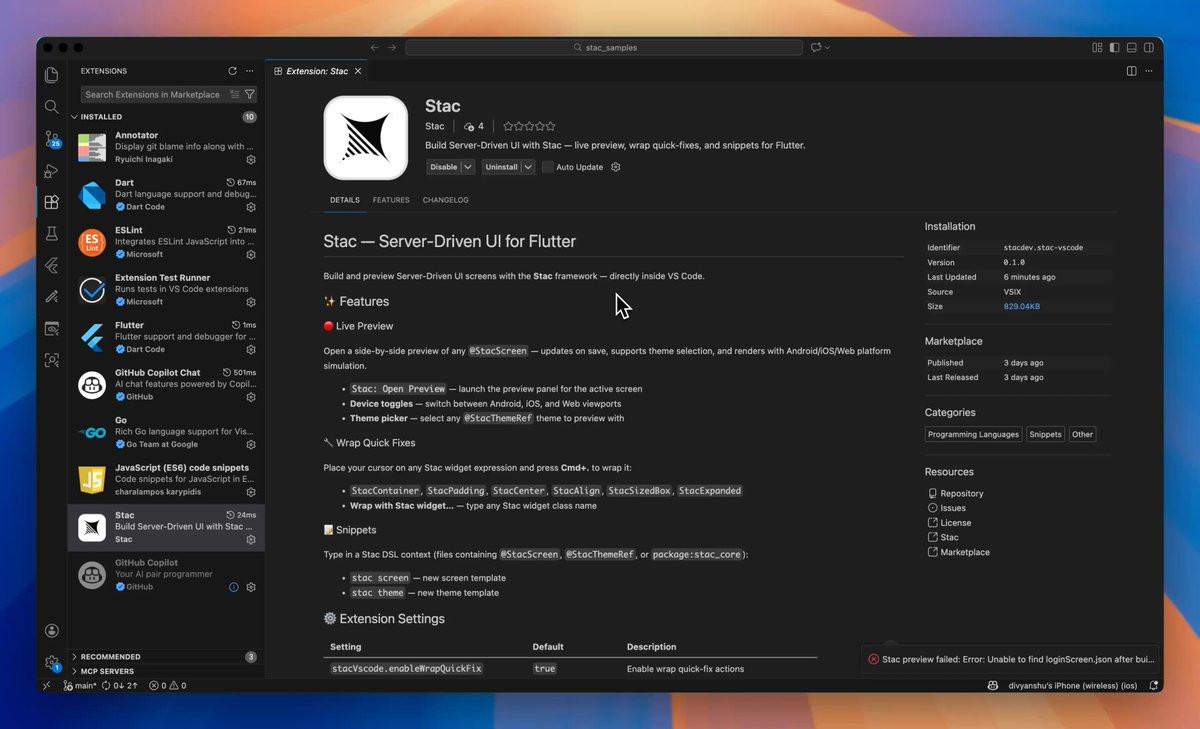Refresh the extensions list
Screen dimensions: 1200x729
(x=232, y=71)
